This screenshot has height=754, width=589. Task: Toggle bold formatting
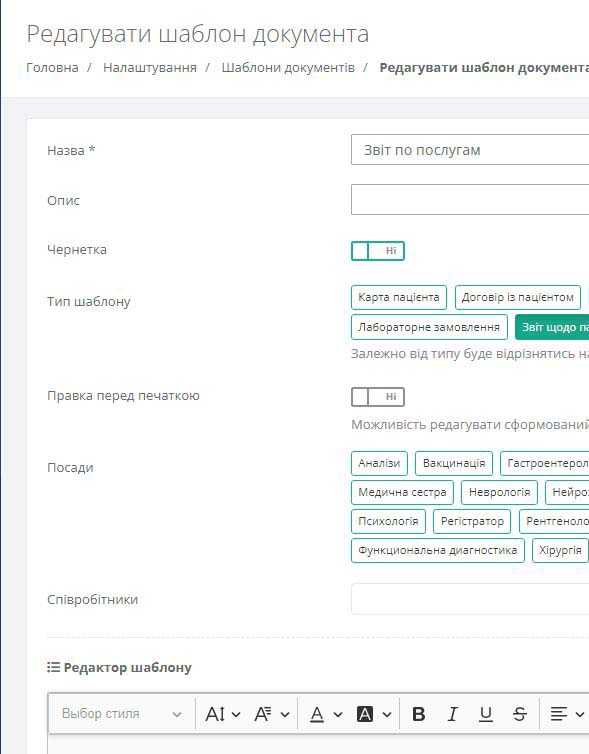point(419,714)
